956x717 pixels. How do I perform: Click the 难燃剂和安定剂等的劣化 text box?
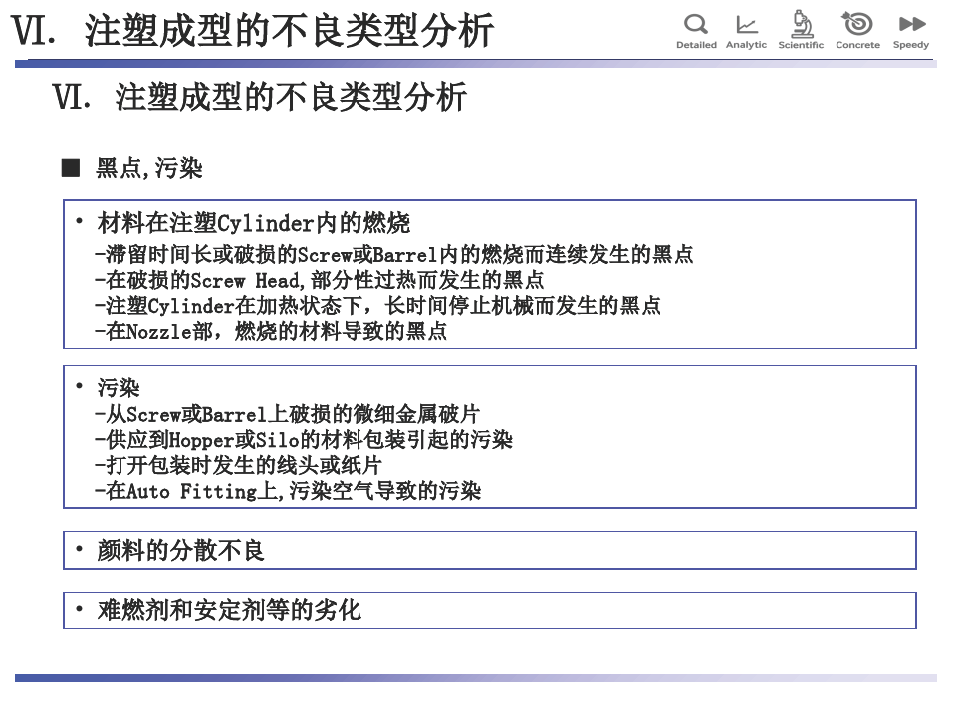pyautogui.click(x=489, y=610)
